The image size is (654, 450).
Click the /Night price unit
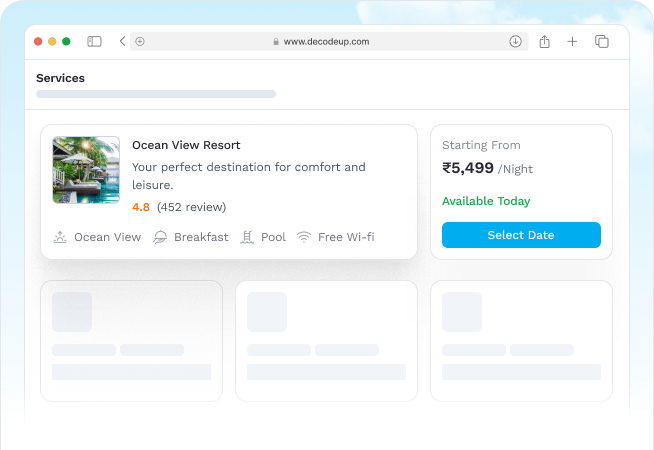[515, 169]
